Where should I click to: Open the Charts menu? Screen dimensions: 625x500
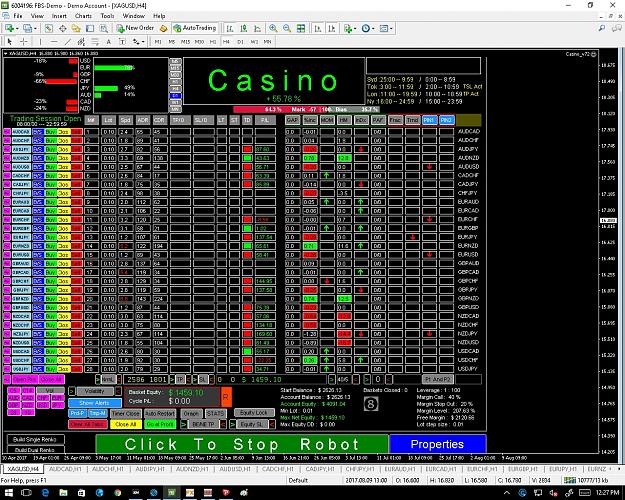tap(83, 16)
